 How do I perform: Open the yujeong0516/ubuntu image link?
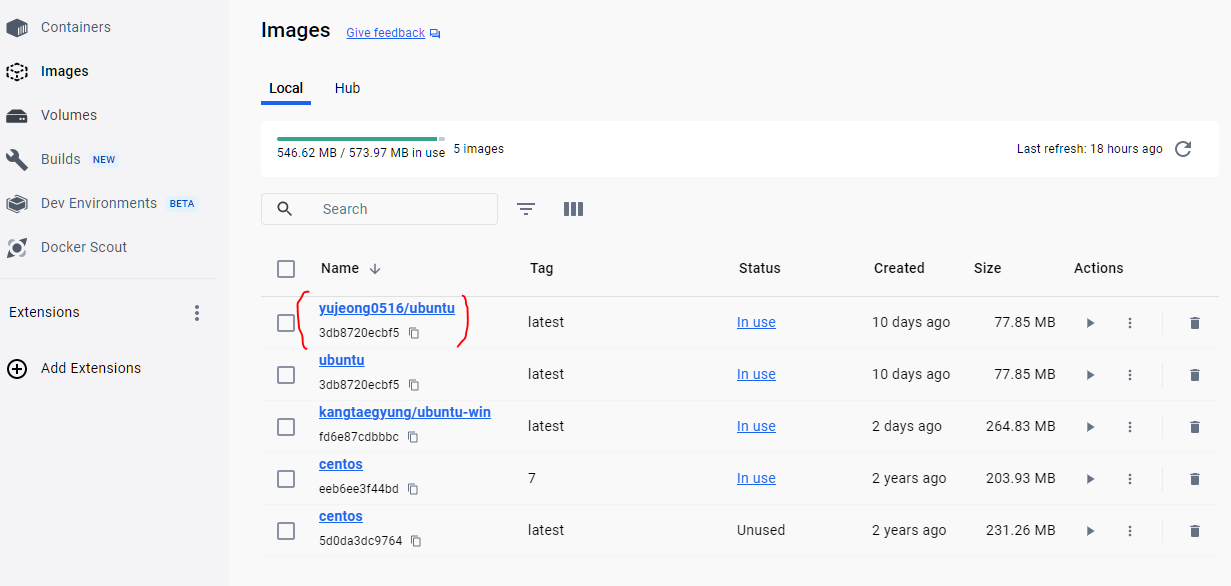click(387, 308)
